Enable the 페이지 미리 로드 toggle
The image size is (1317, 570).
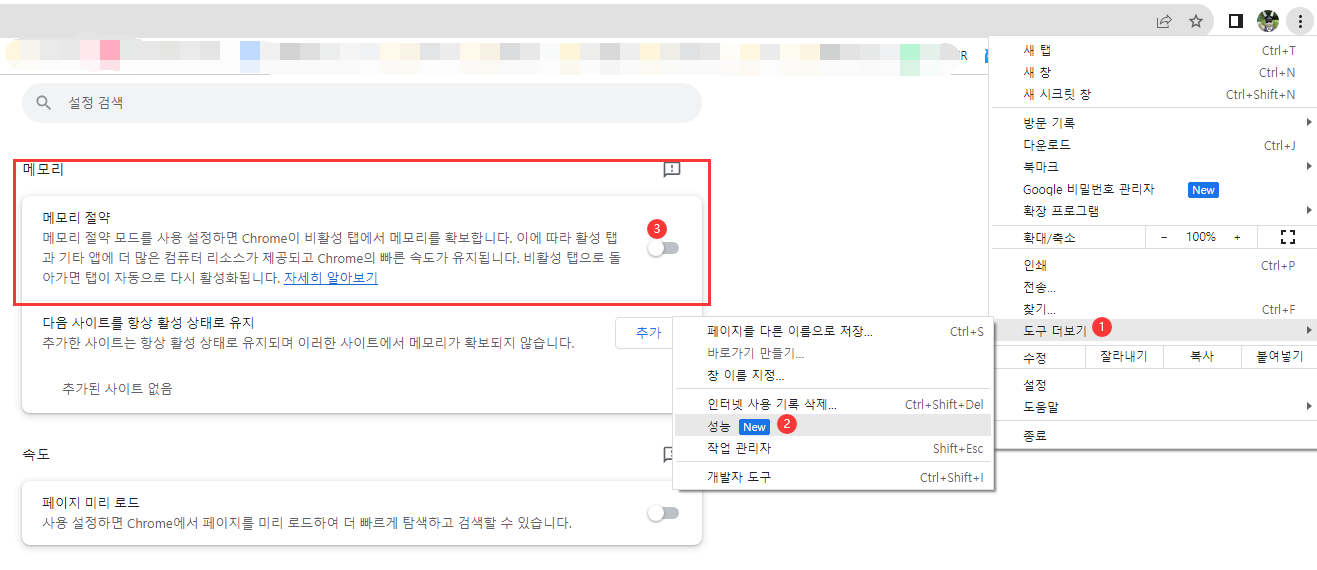tap(663, 513)
